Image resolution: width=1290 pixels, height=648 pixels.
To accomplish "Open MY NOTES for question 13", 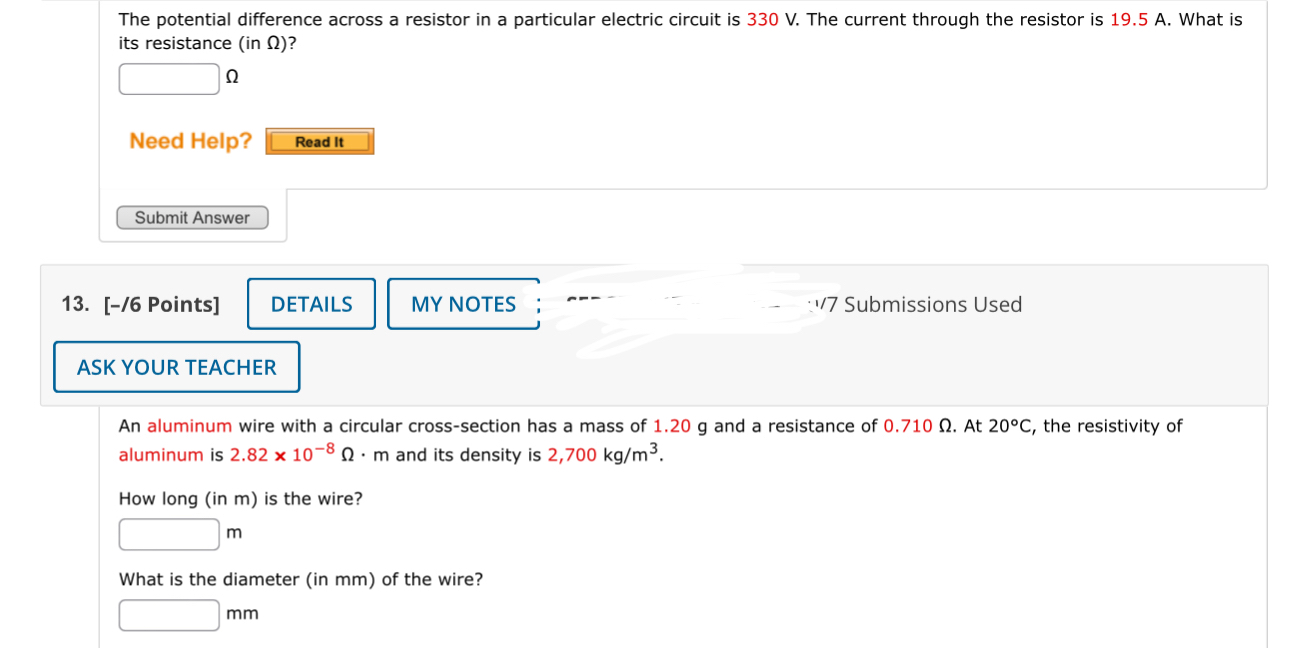I will tap(463, 303).
